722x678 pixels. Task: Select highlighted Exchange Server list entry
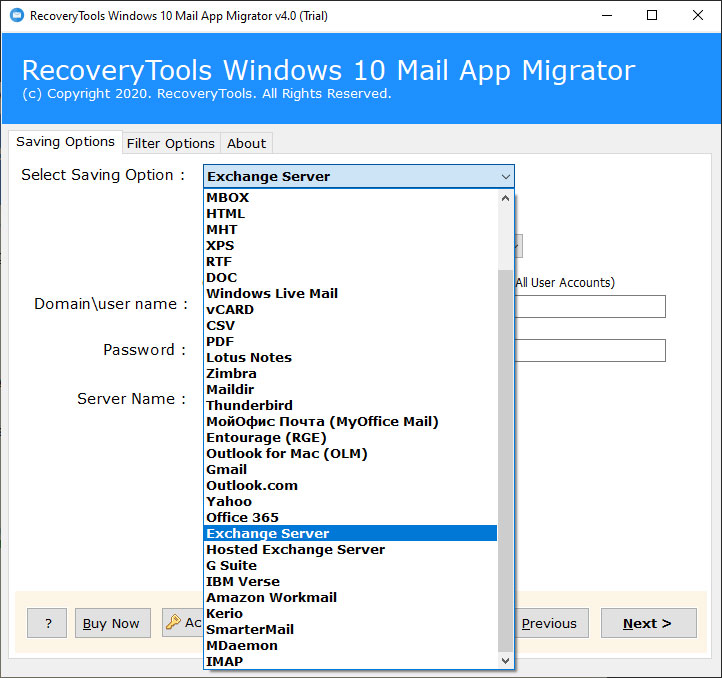(350, 533)
